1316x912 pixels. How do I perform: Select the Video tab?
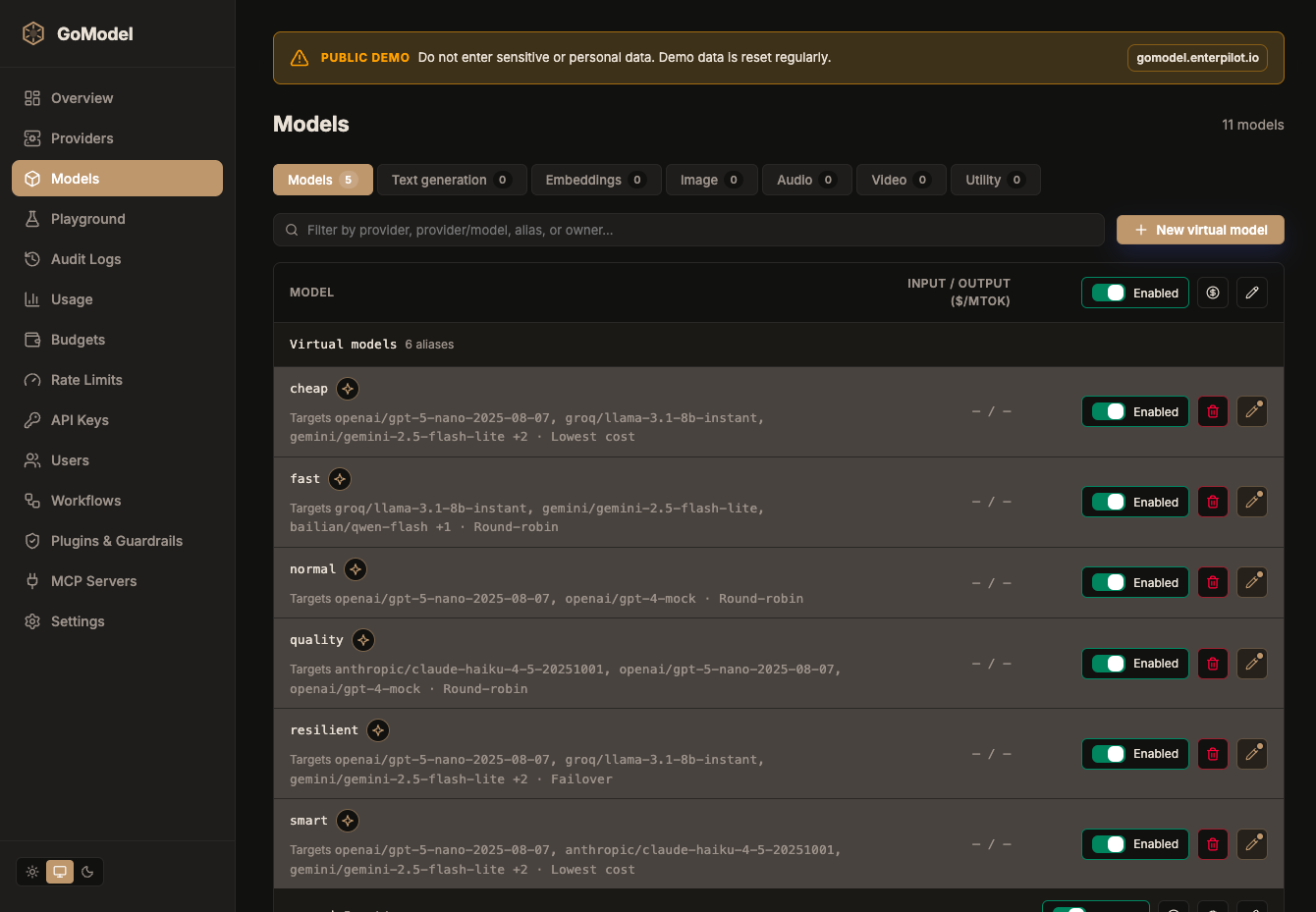tap(902, 180)
